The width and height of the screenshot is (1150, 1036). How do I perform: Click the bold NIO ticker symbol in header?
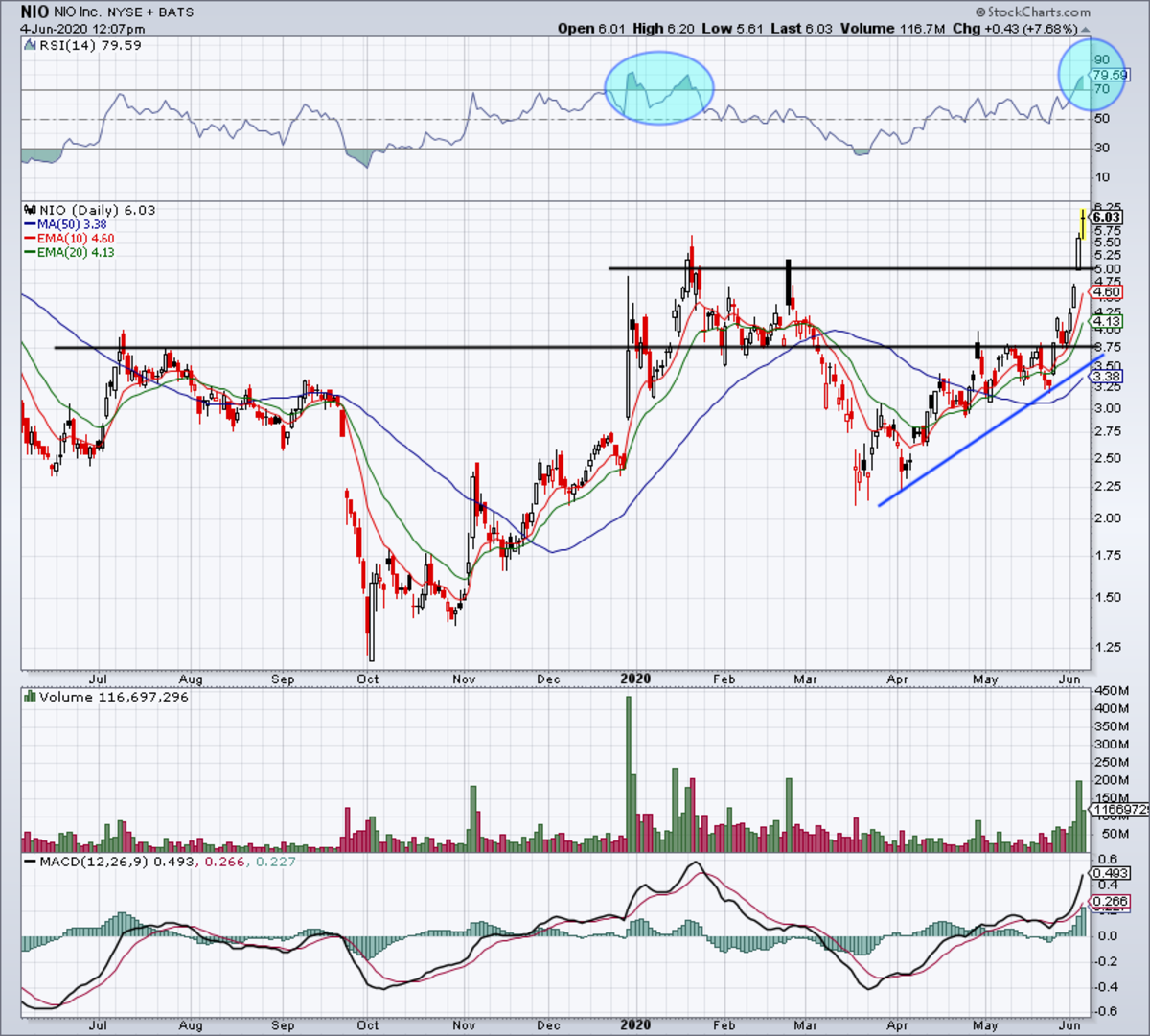pyautogui.click(x=35, y=12)
